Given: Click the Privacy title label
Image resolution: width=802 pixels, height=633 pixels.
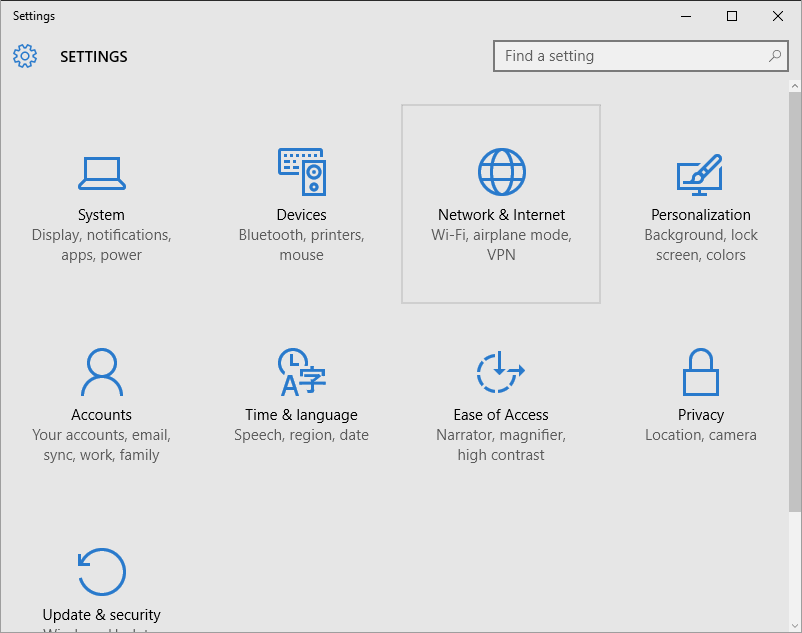Looking at the screenshot, I should click(701, 415).
